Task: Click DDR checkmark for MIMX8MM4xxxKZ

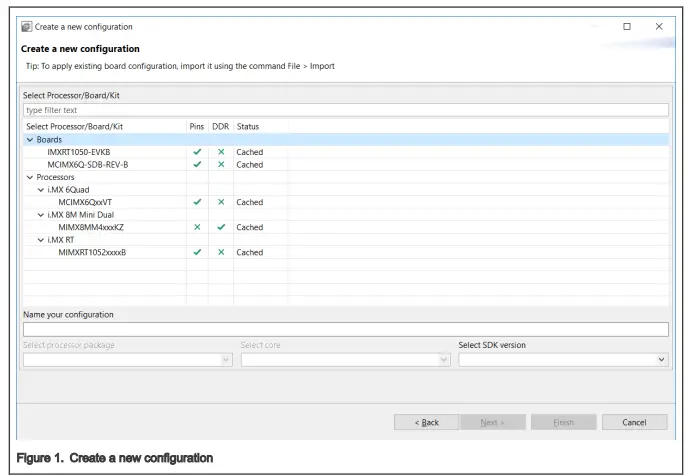Action: coord(221,227)
